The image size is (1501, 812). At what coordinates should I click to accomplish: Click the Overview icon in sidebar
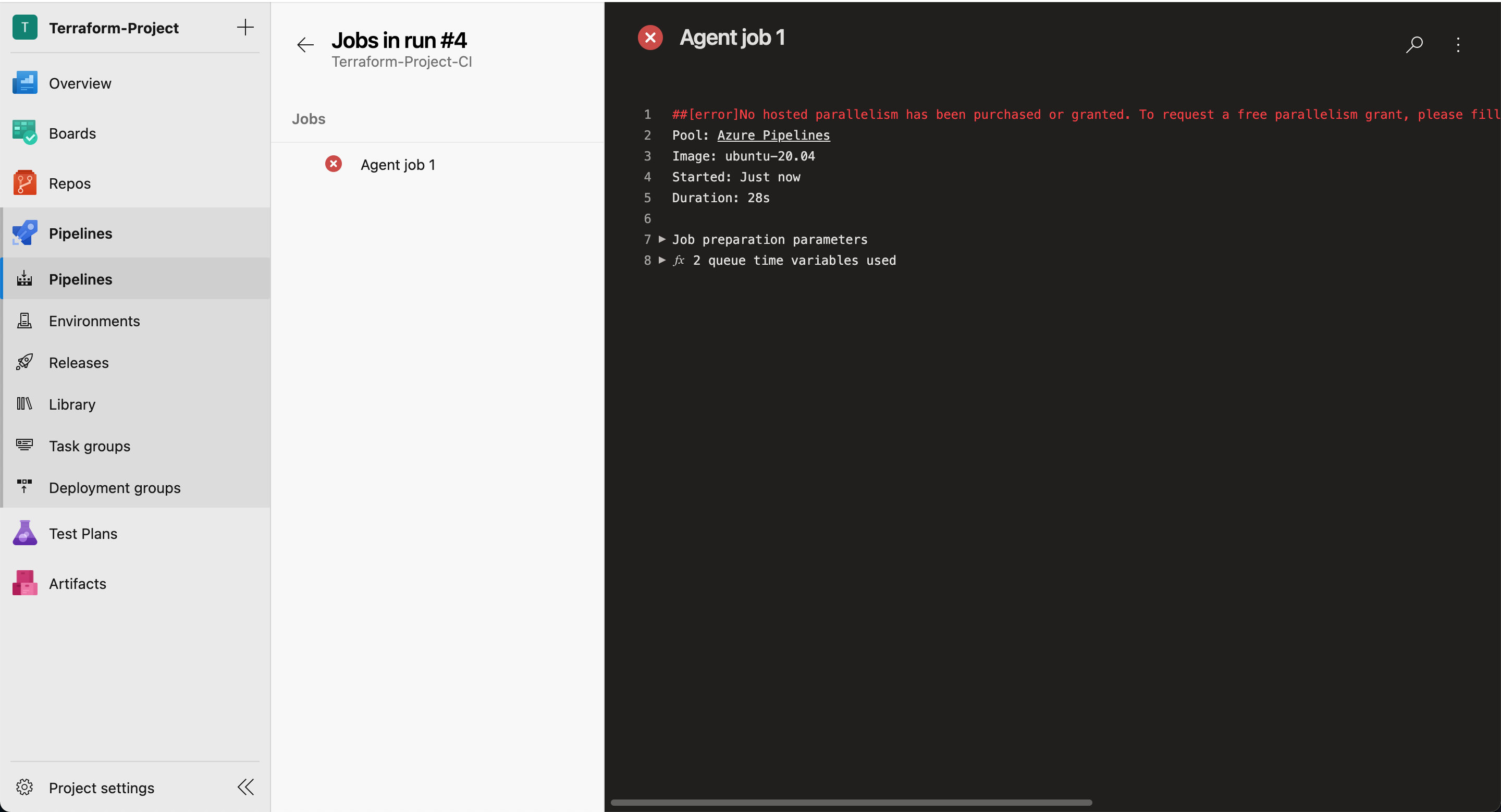coord(24,83)
